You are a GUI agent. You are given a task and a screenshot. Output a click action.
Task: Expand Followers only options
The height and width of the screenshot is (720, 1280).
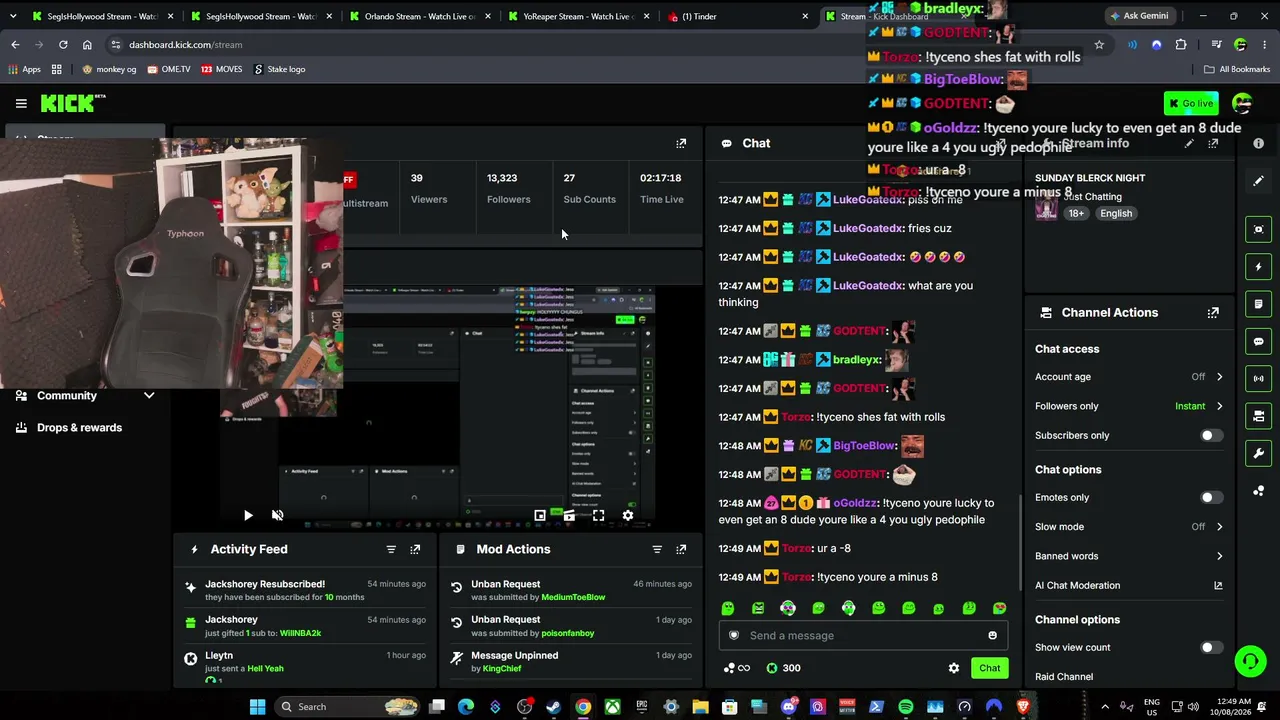tap(1219, 406)
